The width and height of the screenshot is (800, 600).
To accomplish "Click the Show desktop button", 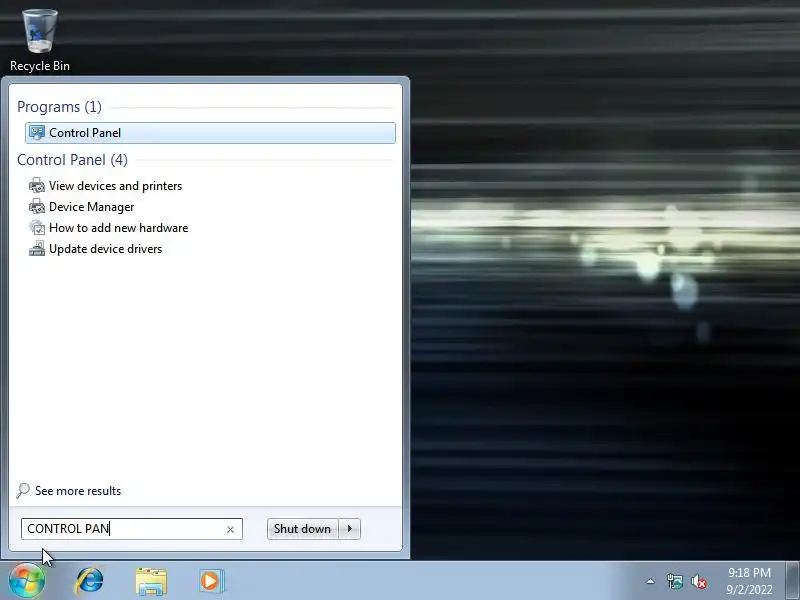I will click(x=792, y=581).
